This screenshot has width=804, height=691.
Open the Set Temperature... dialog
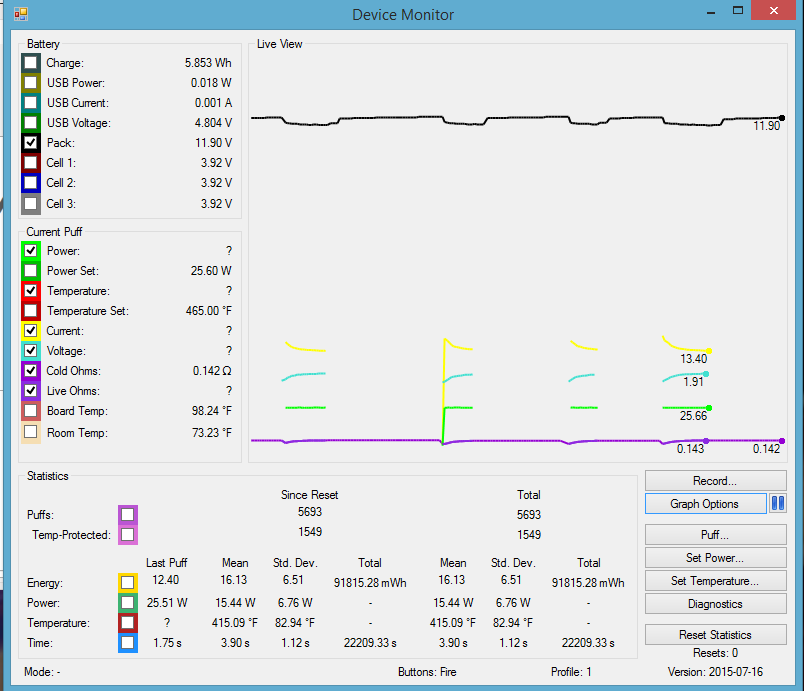[x=715, y=581]
